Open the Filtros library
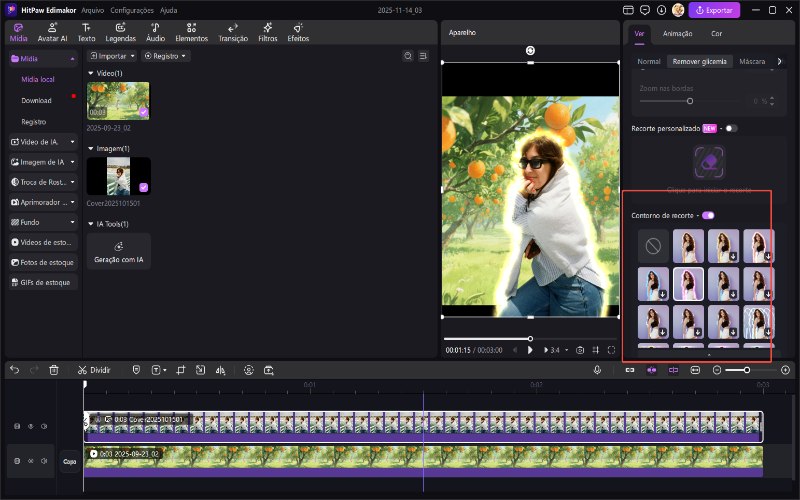This screenshot has height=500, width=800. pos(268,32)
